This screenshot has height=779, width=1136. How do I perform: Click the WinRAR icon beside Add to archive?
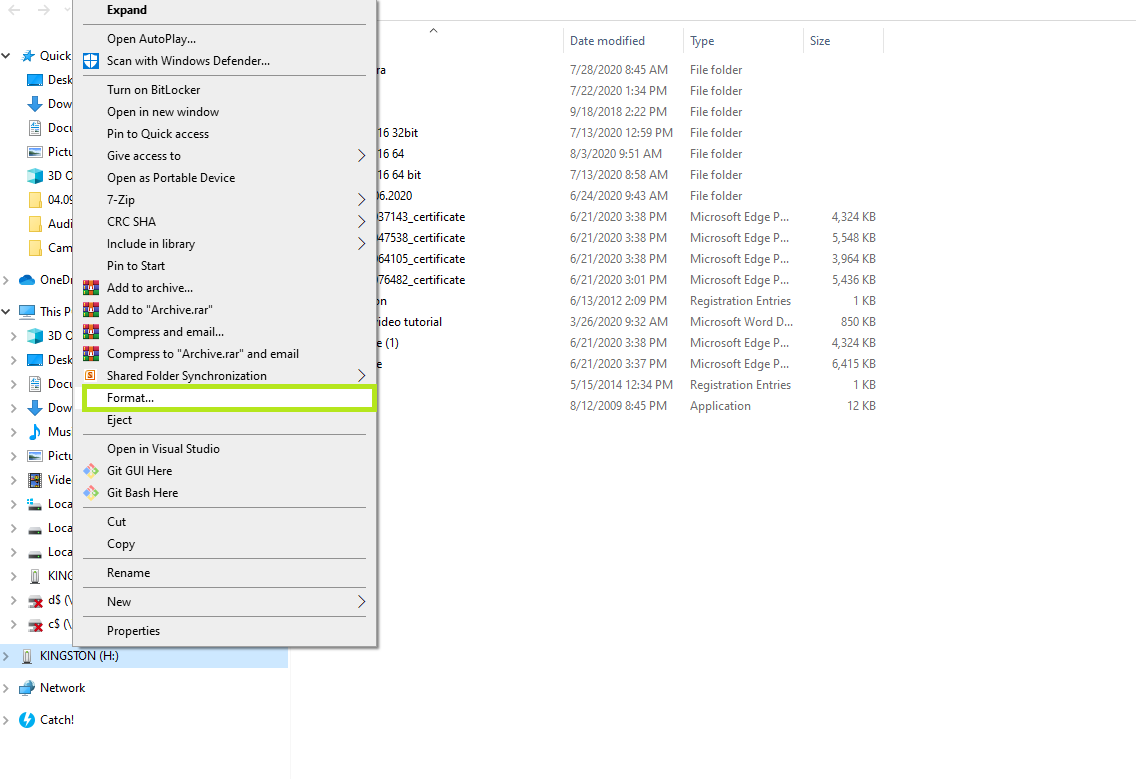91,288
